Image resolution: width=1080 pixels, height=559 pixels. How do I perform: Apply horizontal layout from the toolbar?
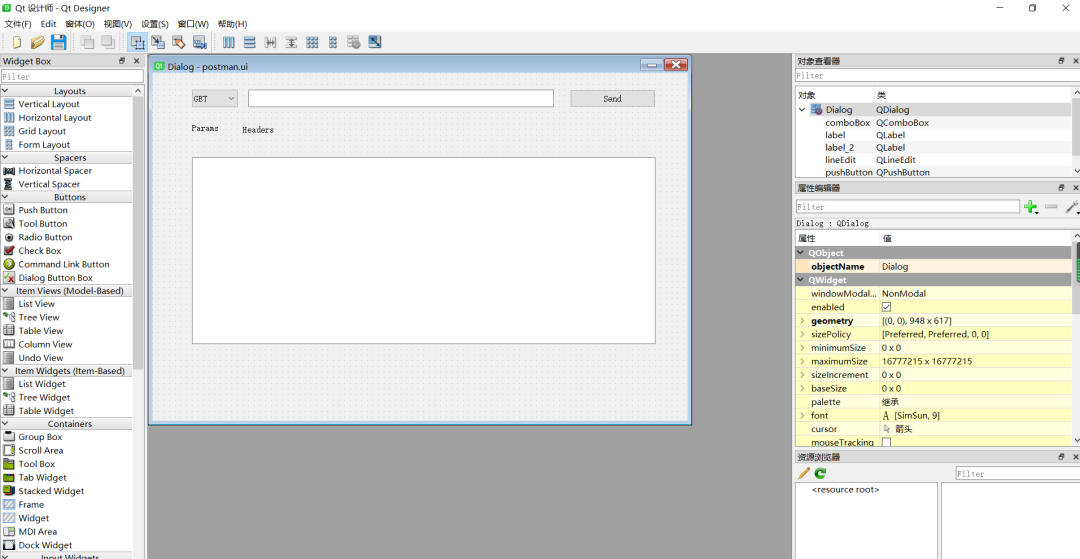click(229, 42)
